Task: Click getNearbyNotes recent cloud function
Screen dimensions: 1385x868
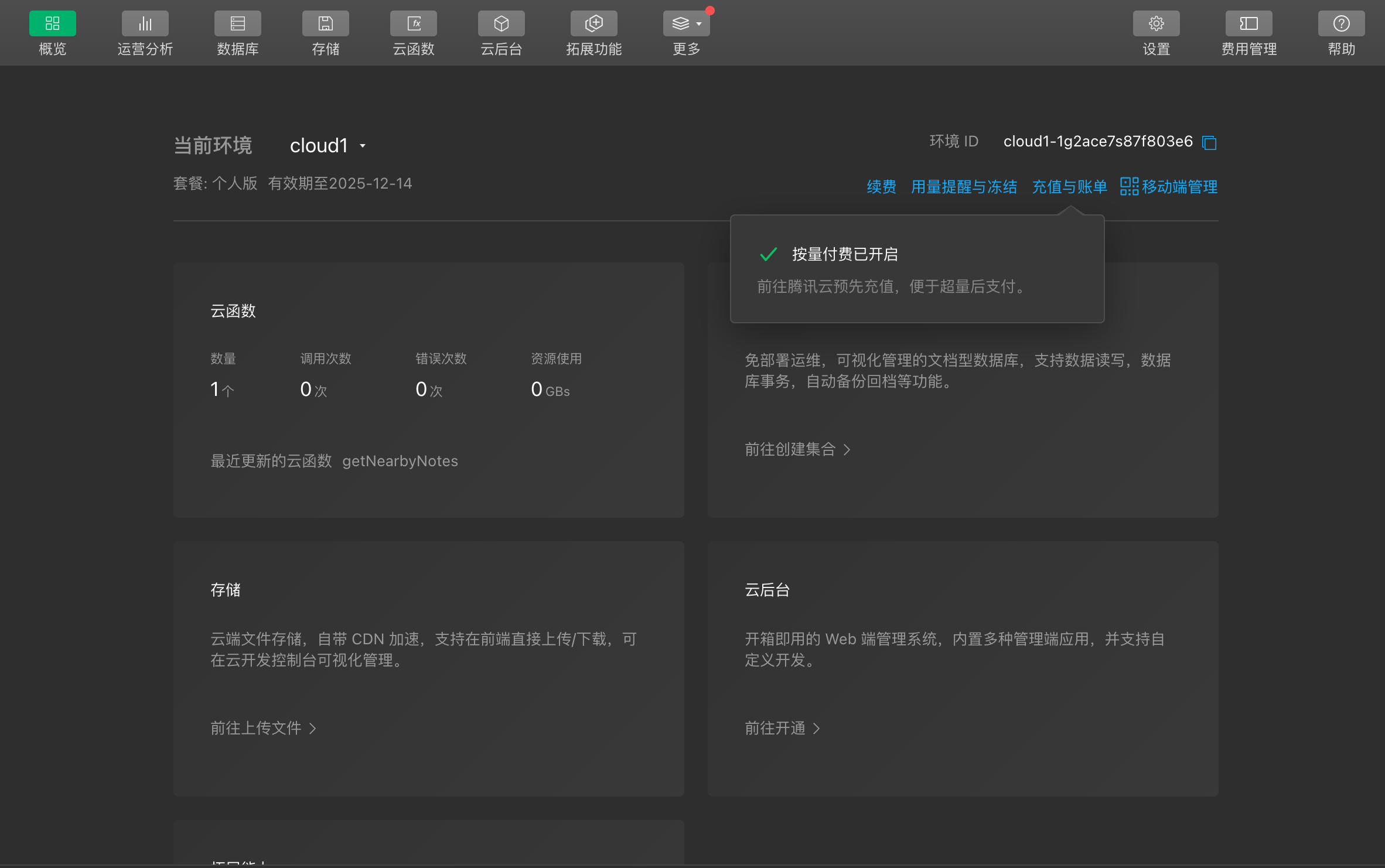Action: click(400, 461)
